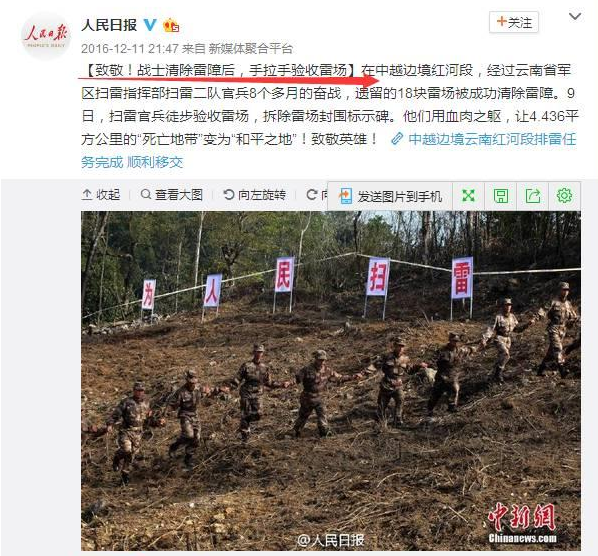Click the soldiers minefield photo
This screenshot has height=556, width=598.
(x=331, y=381)
